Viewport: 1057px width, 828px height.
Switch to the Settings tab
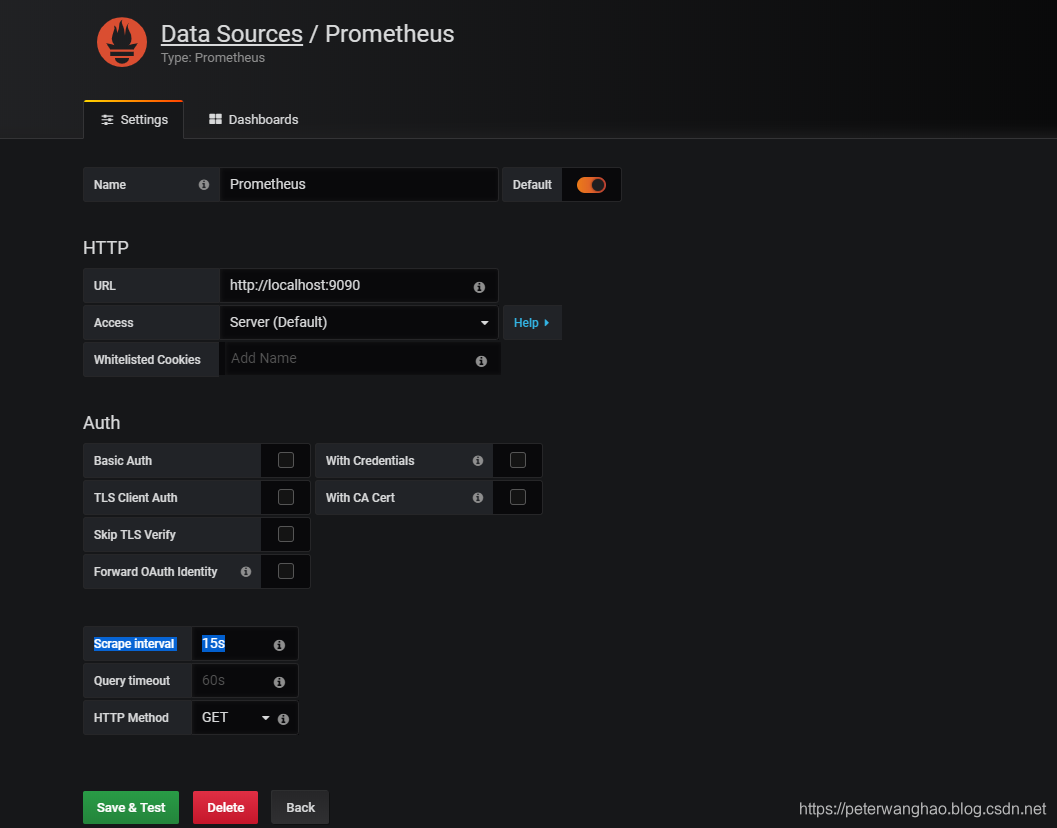(x=133, y=120)
